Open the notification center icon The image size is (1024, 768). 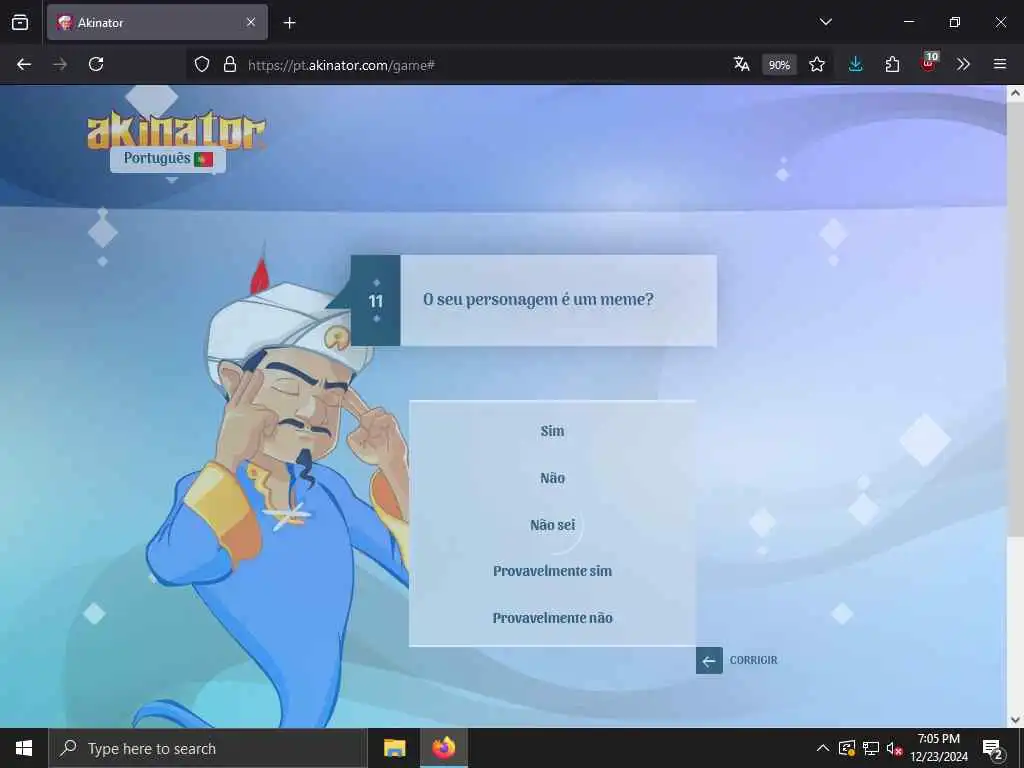[x=993, y=748]
